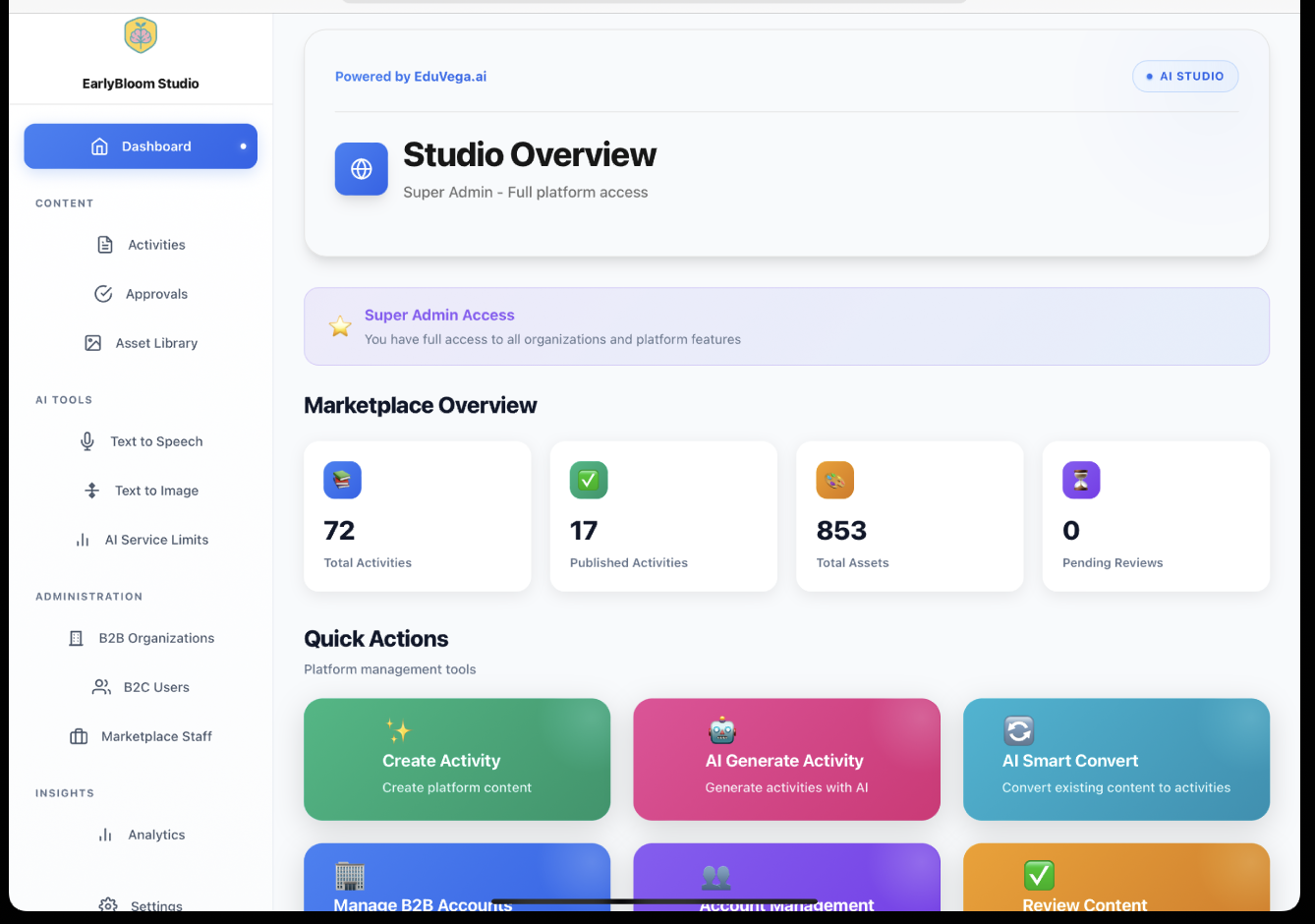This screenshot has height=924, width=1315.
Task: Click the hourglass icon on Pending Reviews card
Action: pos(1081,480)
